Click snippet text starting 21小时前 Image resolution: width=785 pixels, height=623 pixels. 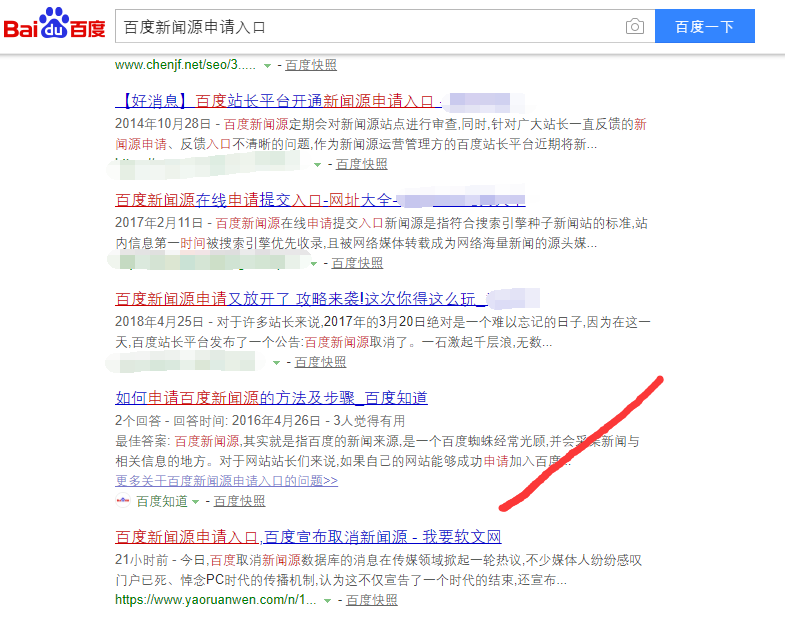(x=378, y=570)
